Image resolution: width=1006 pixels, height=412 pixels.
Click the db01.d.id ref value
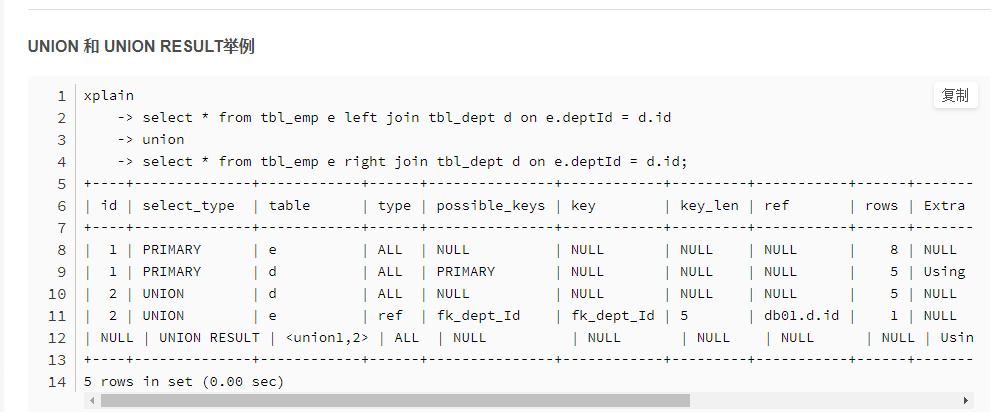pos(801,315)
